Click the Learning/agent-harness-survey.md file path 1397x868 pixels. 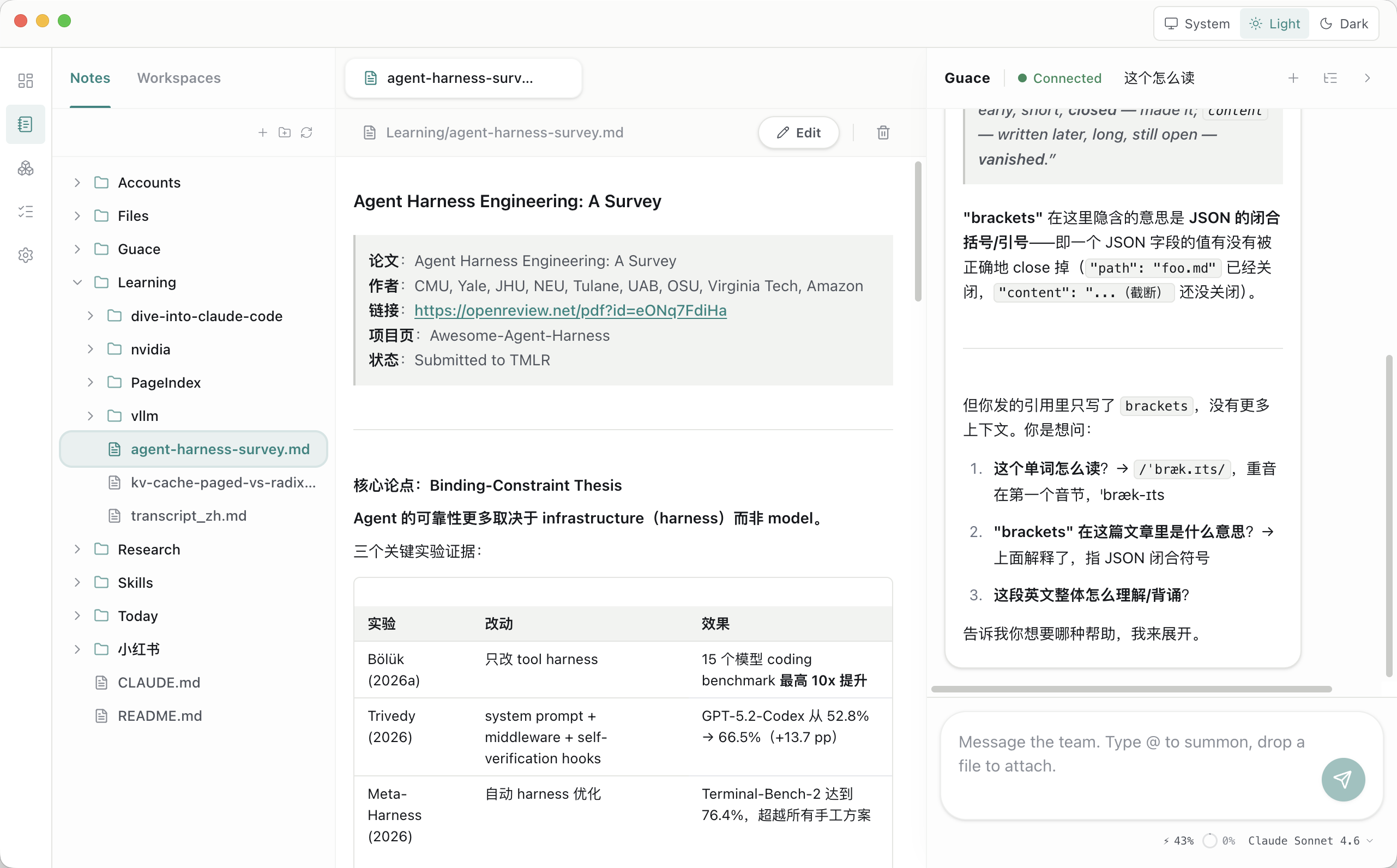coord(504,132)
